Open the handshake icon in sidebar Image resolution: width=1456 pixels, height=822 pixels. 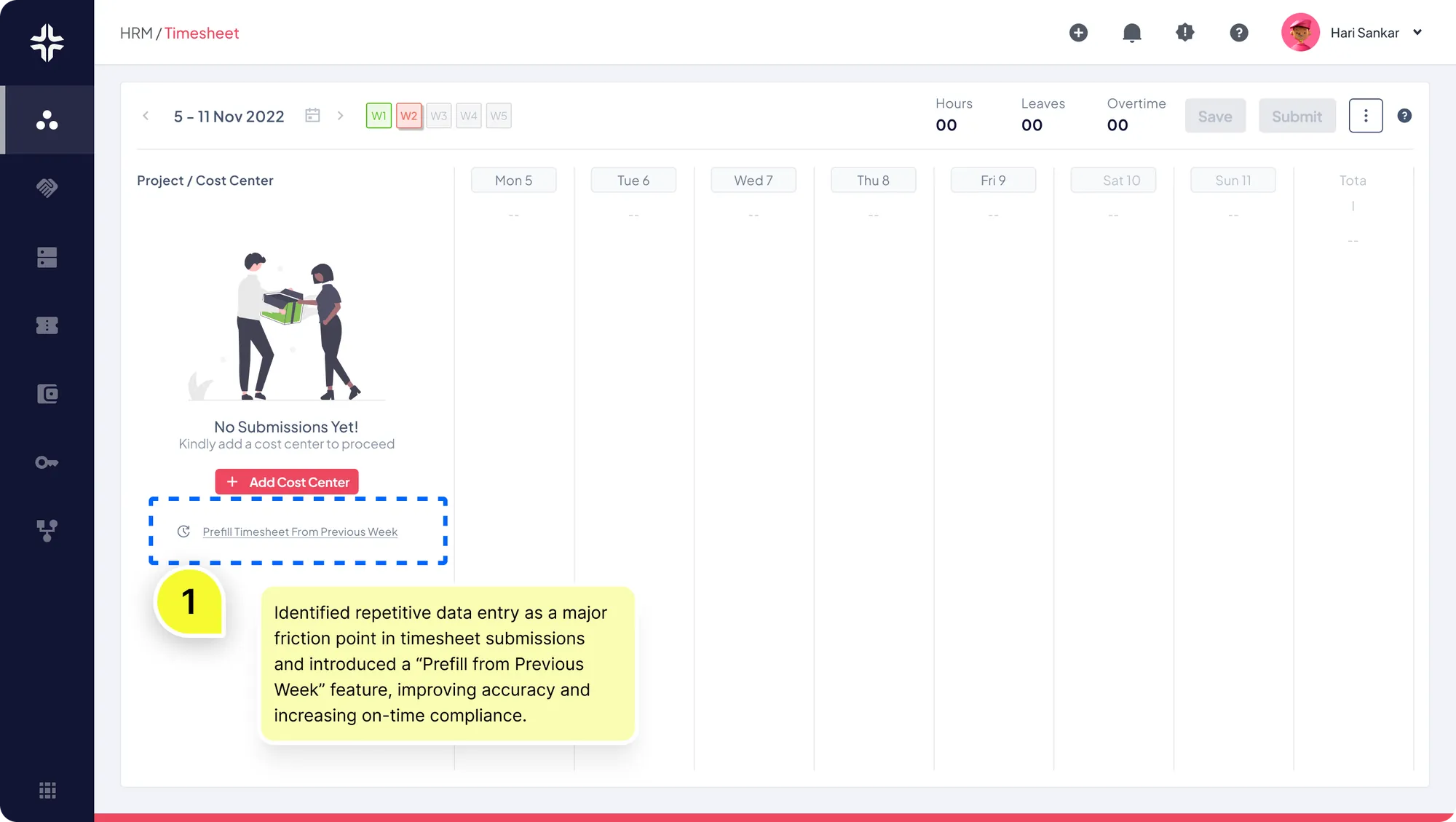[47, 188]
